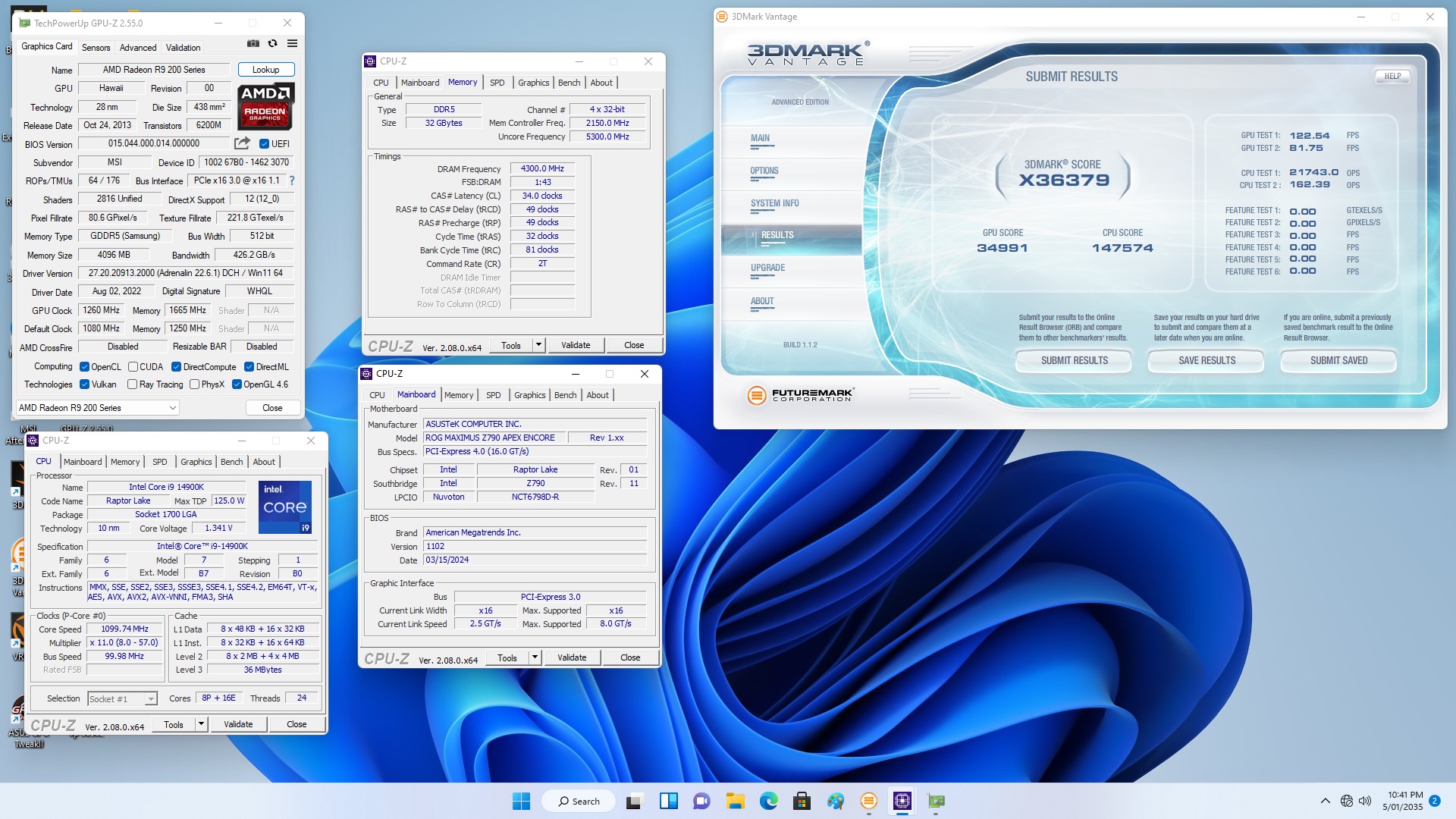Open Bench tab in CPU-Z Mainboard window
This screenshot has height=819, width=1456.
(x=566, y=395)
